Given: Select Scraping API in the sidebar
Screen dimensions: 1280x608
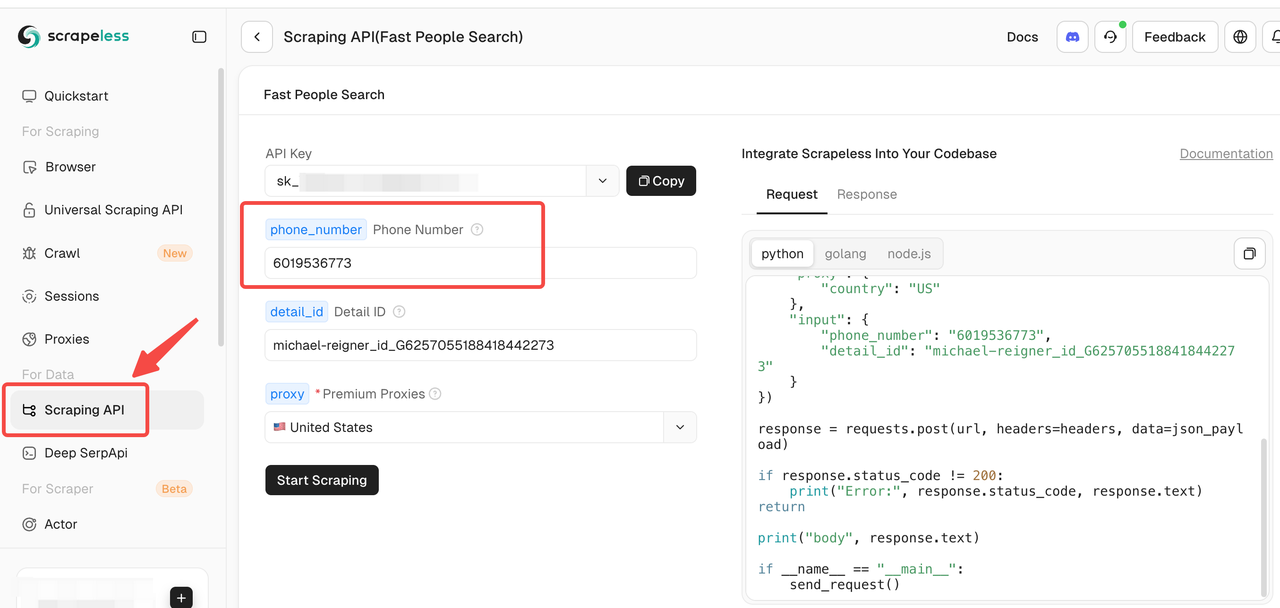Looking at the screenshot, I should tap(84, 410).
